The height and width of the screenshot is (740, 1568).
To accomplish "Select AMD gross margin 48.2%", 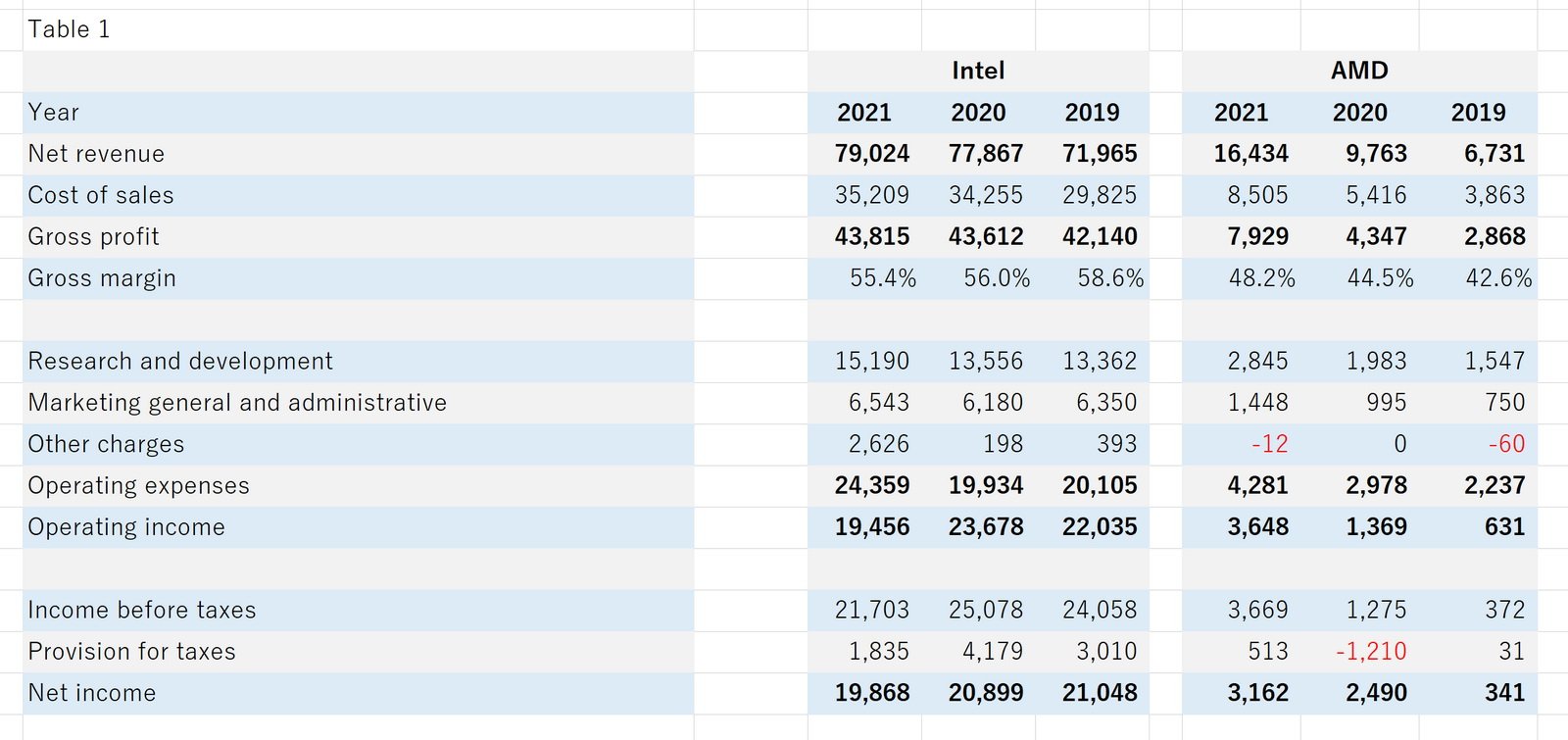I will tap(1262, 278).
